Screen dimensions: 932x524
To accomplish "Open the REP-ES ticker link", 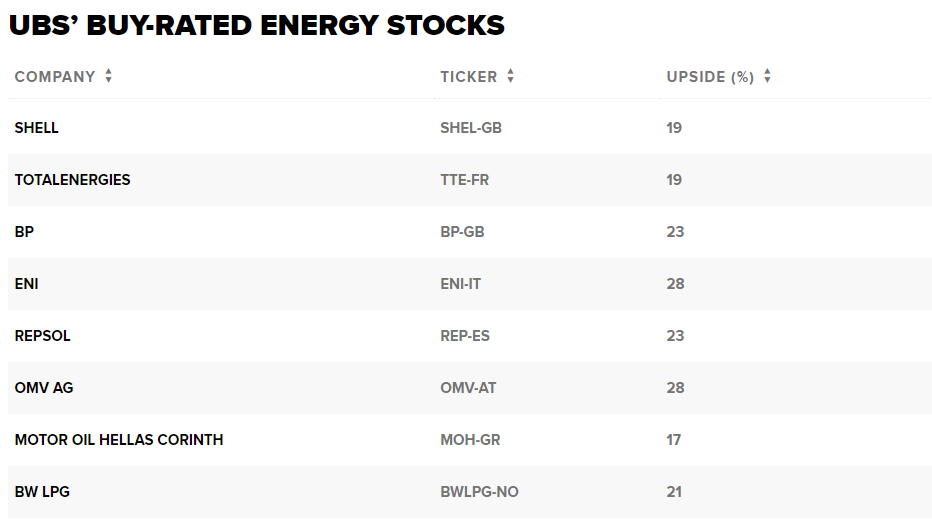I will (465, 336).
